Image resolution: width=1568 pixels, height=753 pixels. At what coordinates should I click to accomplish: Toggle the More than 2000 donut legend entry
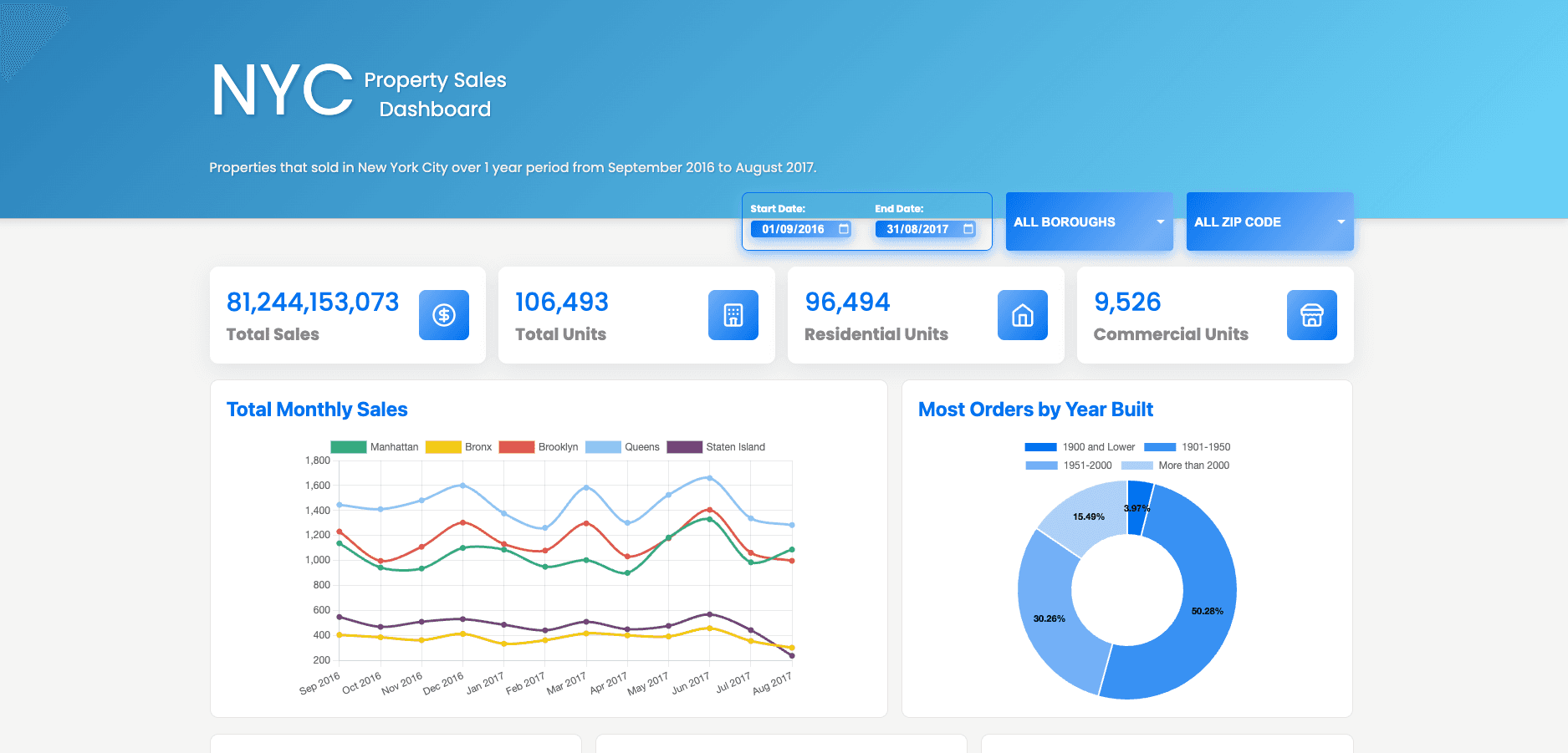1194,466
